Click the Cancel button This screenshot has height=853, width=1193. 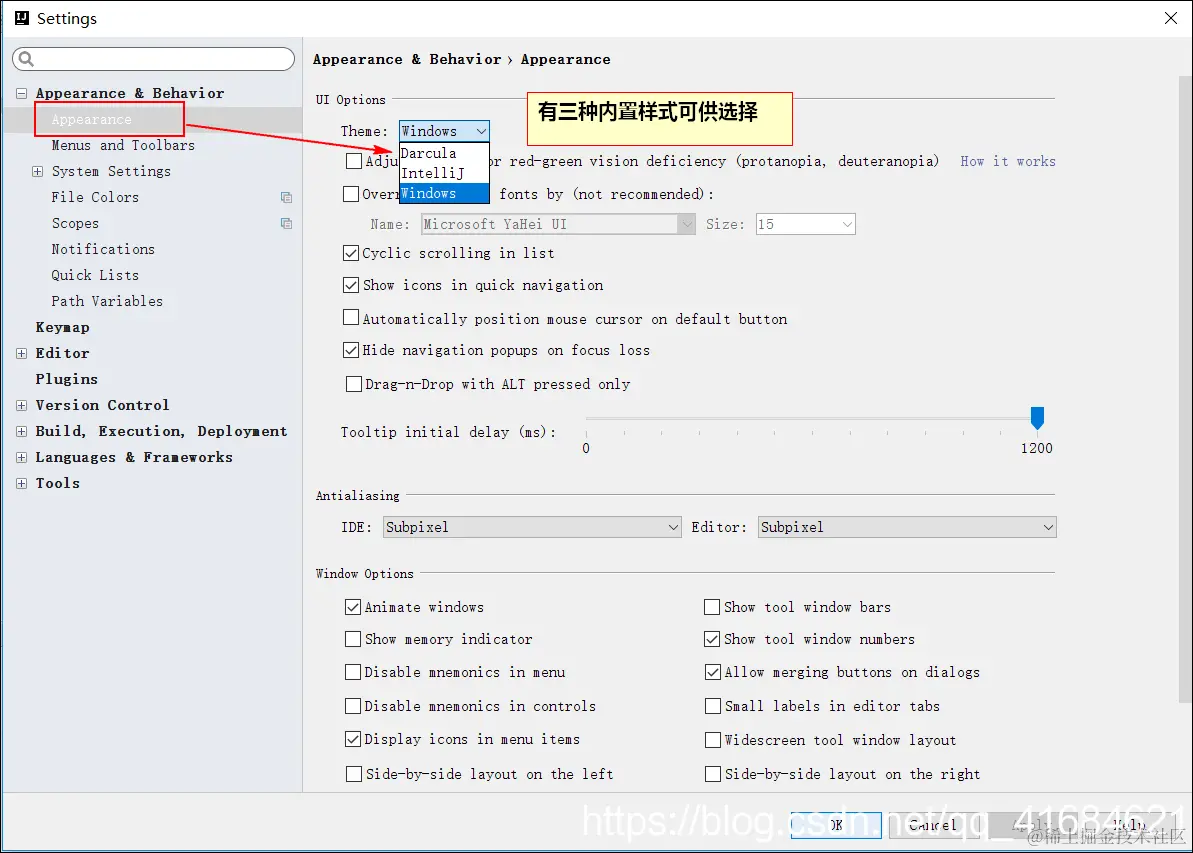pos(934,825)
